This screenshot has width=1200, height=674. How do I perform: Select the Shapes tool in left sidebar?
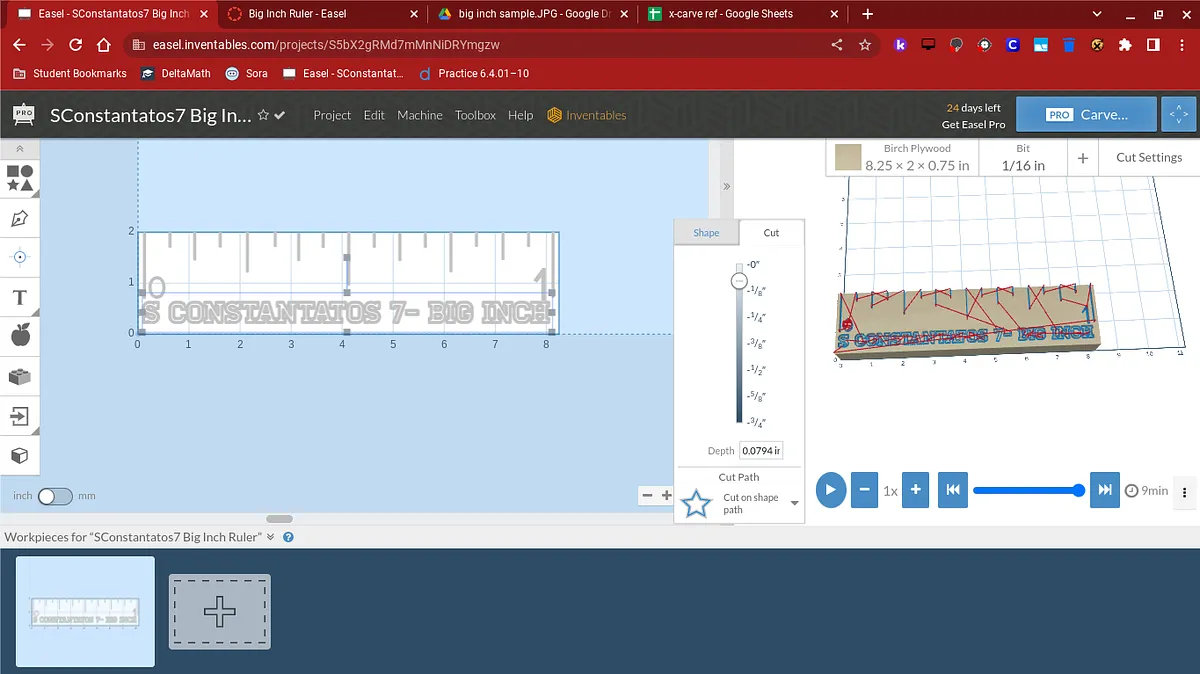tap(20, 179)
